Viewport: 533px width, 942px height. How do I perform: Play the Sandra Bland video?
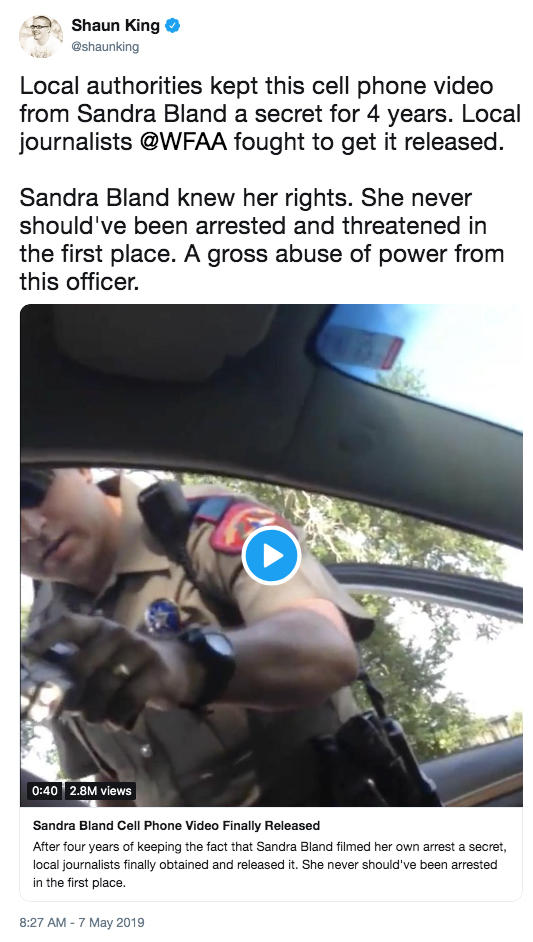point(271,556)
